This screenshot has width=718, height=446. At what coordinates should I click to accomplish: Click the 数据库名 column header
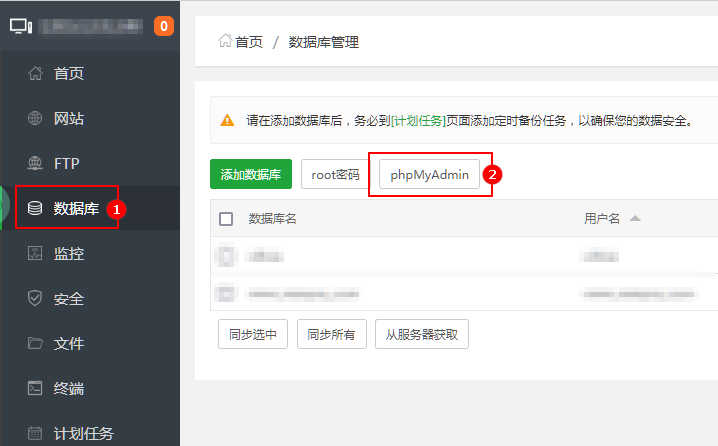tap(272, 219)
